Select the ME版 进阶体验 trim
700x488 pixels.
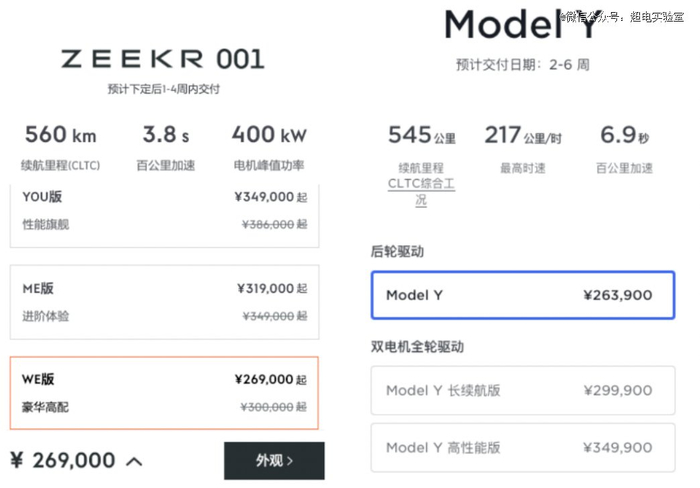point(164,301)
